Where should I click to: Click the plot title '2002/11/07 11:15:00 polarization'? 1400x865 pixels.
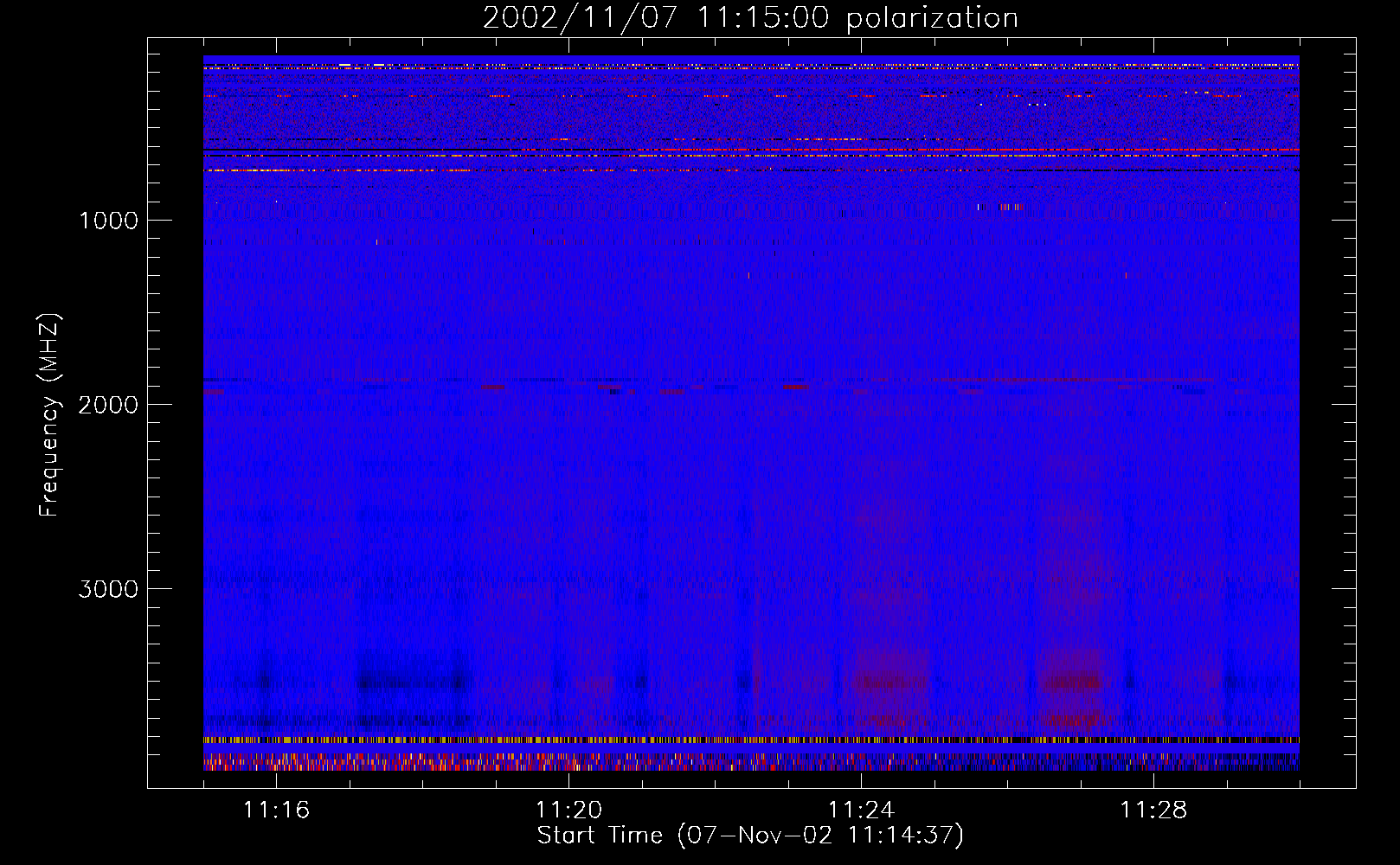point(750,18)
